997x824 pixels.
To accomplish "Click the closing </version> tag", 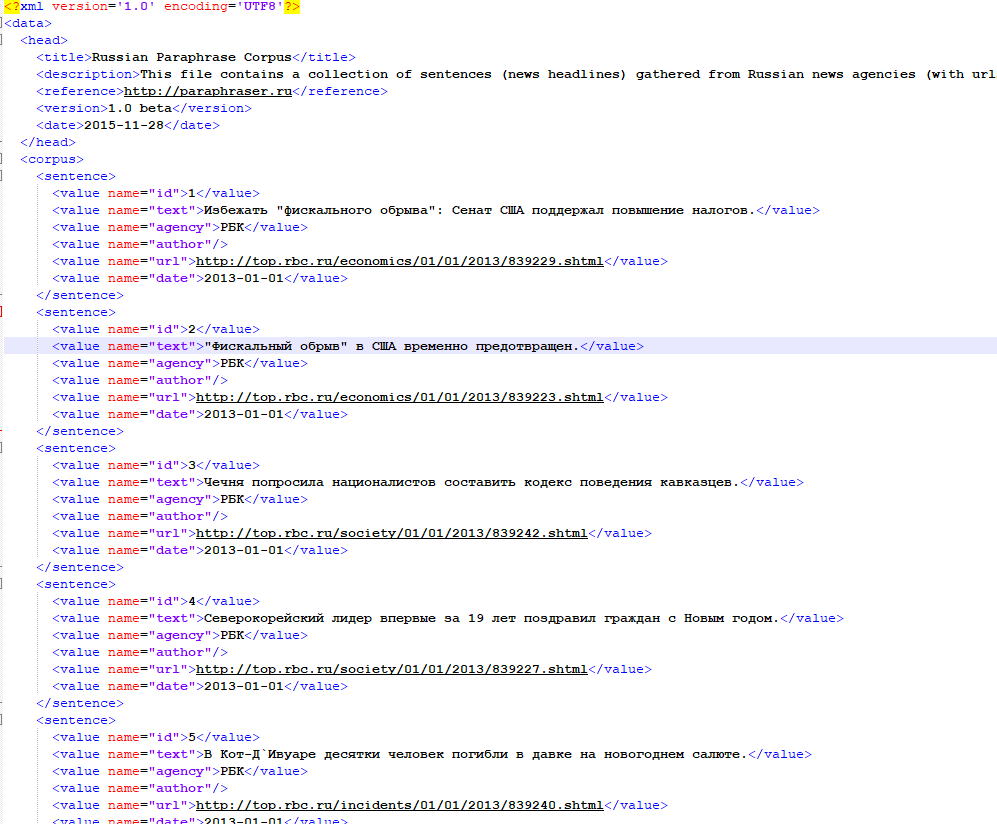I will pos(212,108).
